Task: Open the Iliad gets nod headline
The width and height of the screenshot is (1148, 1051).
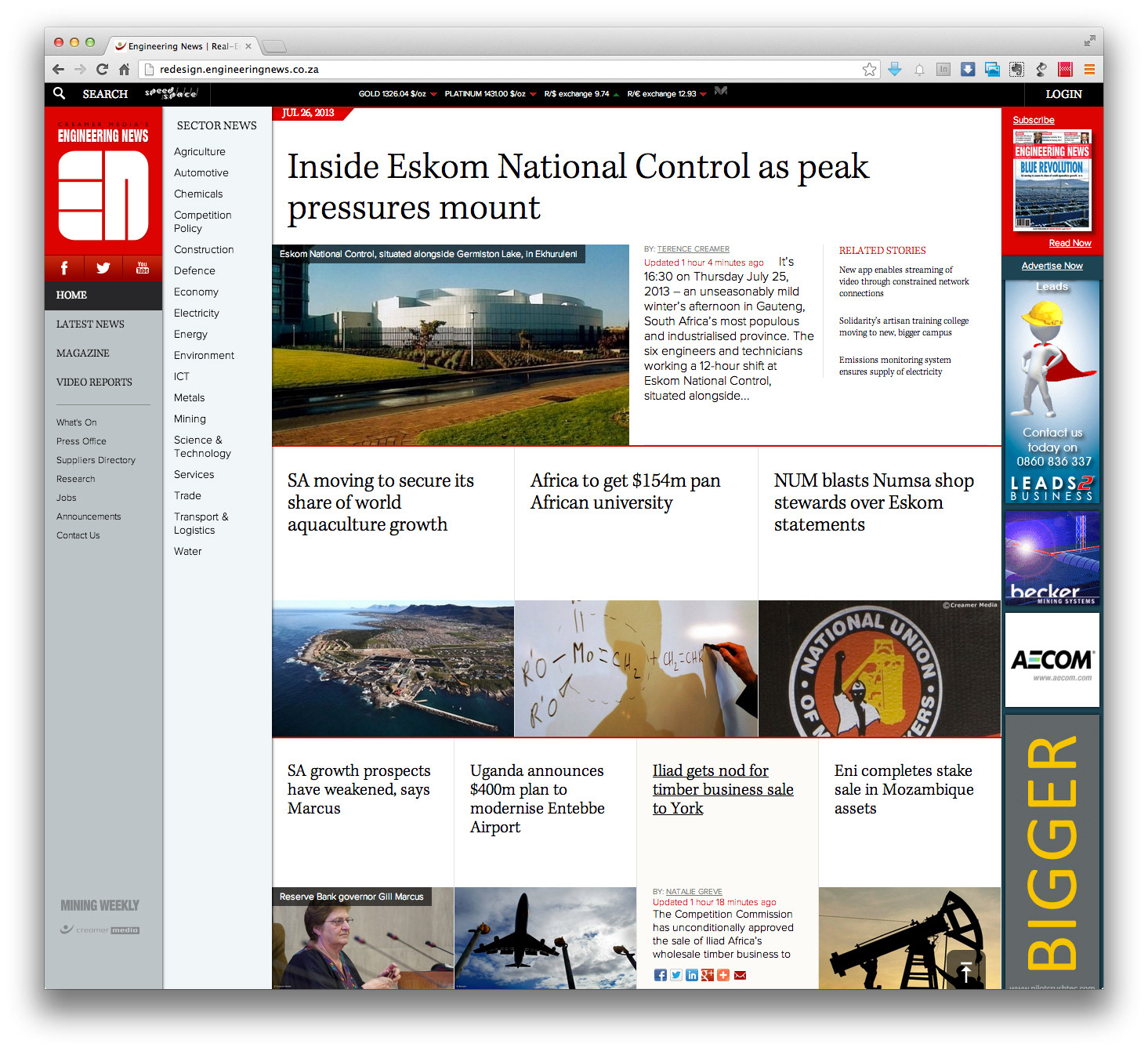Action: (x=723, y=789)
